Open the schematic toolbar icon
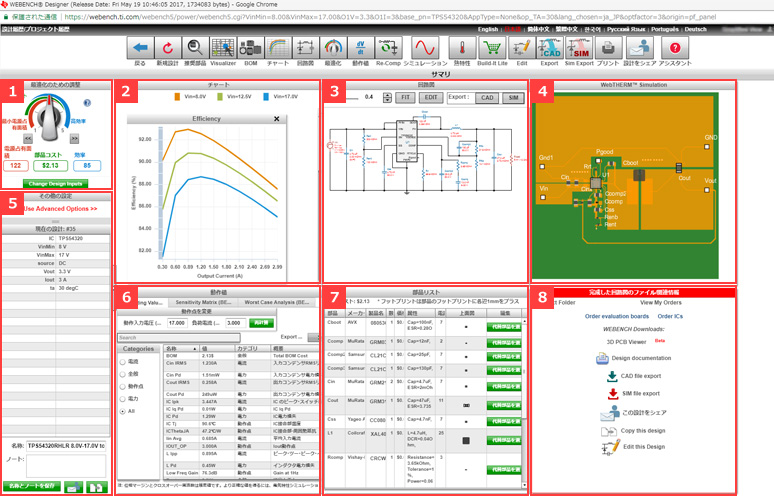Screen dimensions: 774x496 (306, 48)
